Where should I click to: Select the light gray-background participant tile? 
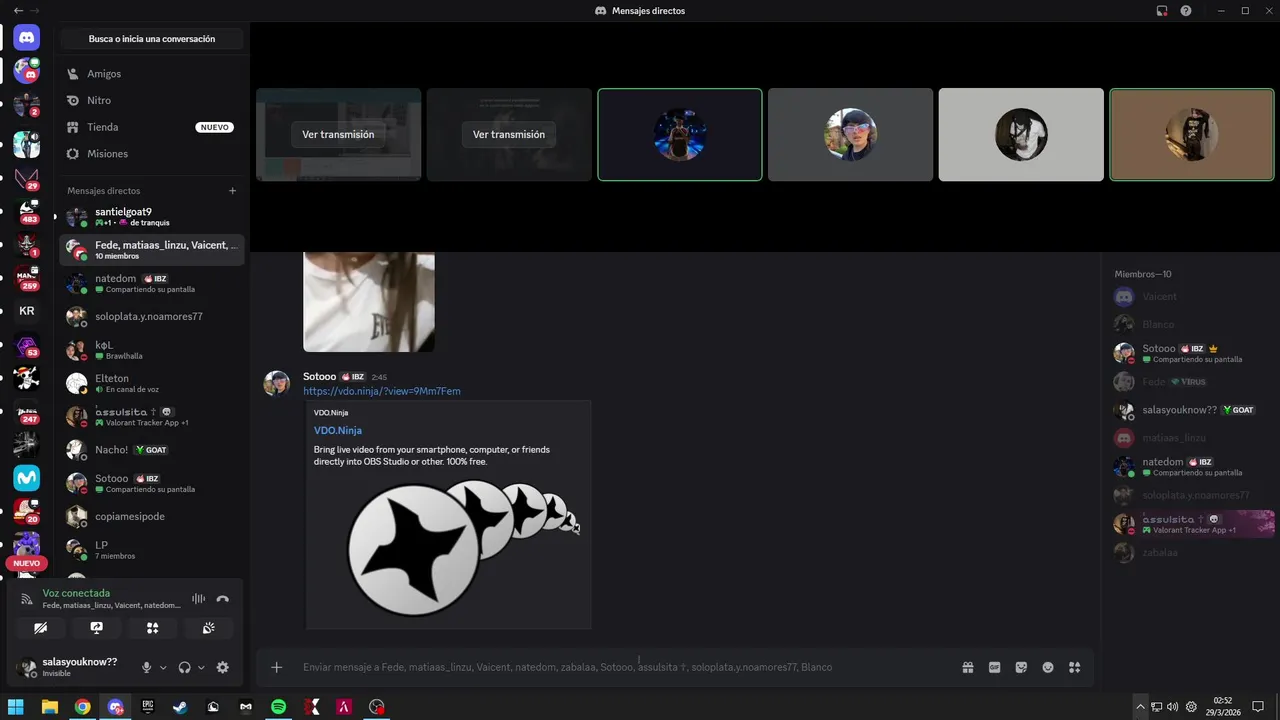click(x=1021, y=135)
